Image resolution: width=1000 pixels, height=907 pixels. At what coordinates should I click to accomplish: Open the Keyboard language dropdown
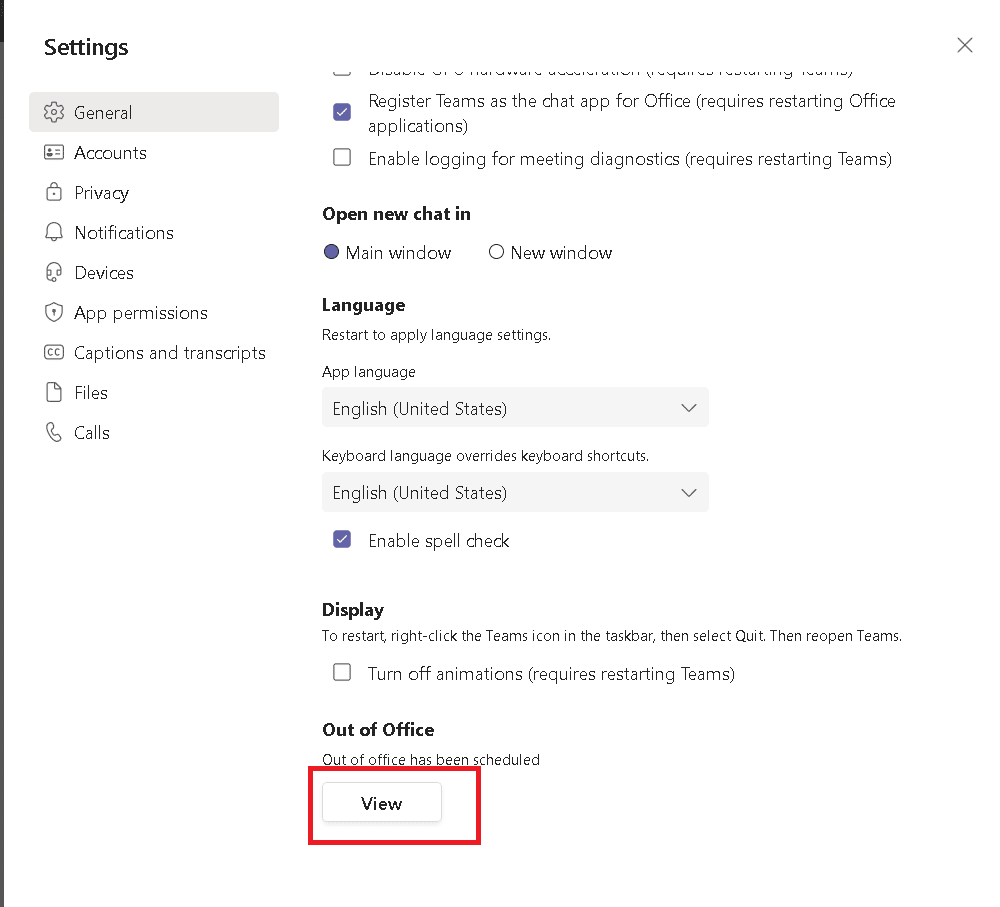(515, 492)
